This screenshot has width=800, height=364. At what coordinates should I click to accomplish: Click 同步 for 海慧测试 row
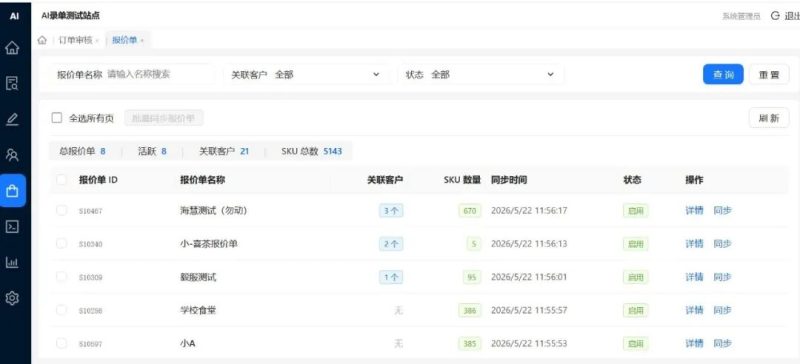coord(722,210)
